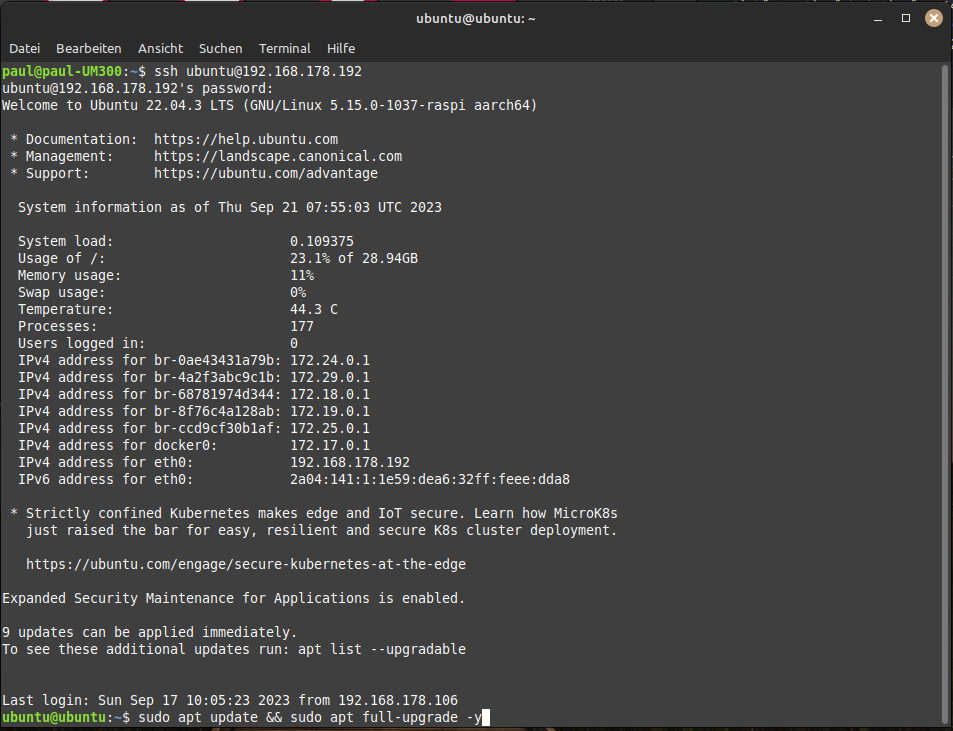The height and width of the screenshot is (731, 953).
Task: Open the Hilfe menu
Action: [341, 48]
